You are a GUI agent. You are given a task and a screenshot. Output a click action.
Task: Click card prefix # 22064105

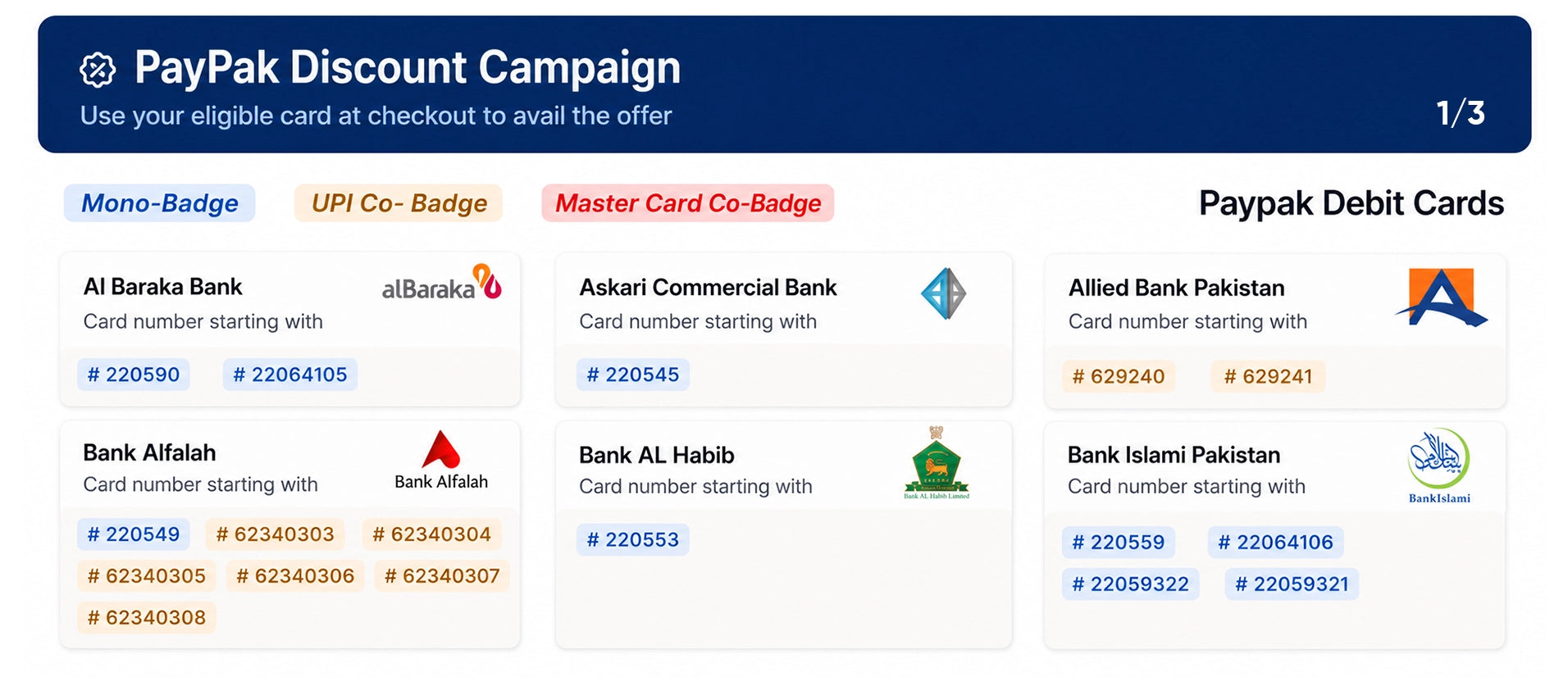tap(290, 375)
